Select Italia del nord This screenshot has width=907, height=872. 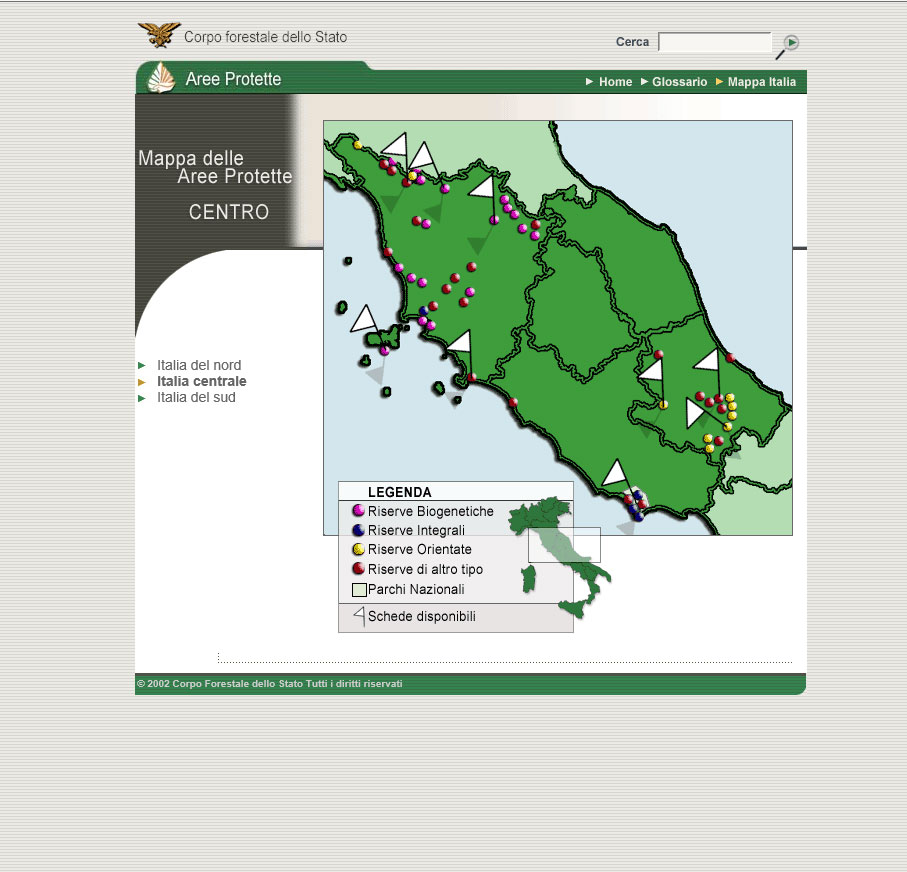(199, 365)
